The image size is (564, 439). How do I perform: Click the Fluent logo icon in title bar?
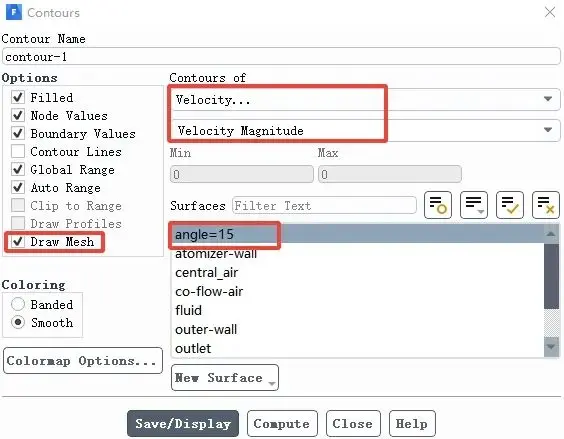pyautogui.click(x=14, y=12)
